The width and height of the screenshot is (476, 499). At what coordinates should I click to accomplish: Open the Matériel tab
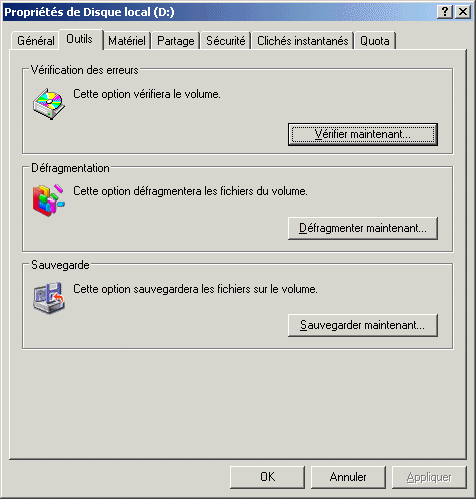[x=127, y=41]
